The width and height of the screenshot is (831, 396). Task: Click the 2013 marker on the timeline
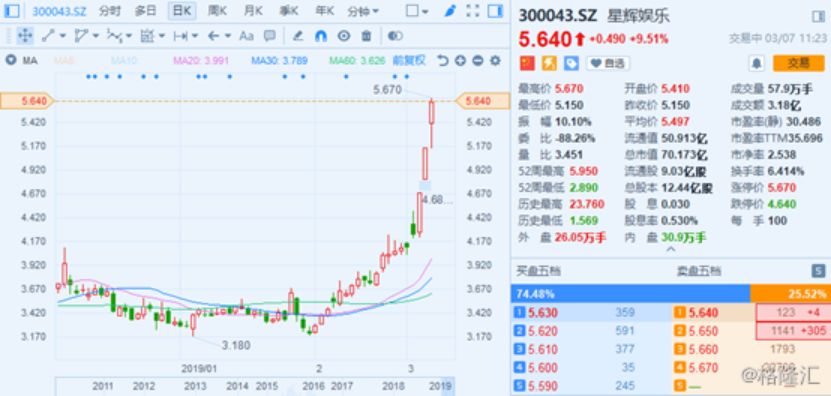[195, 386]
